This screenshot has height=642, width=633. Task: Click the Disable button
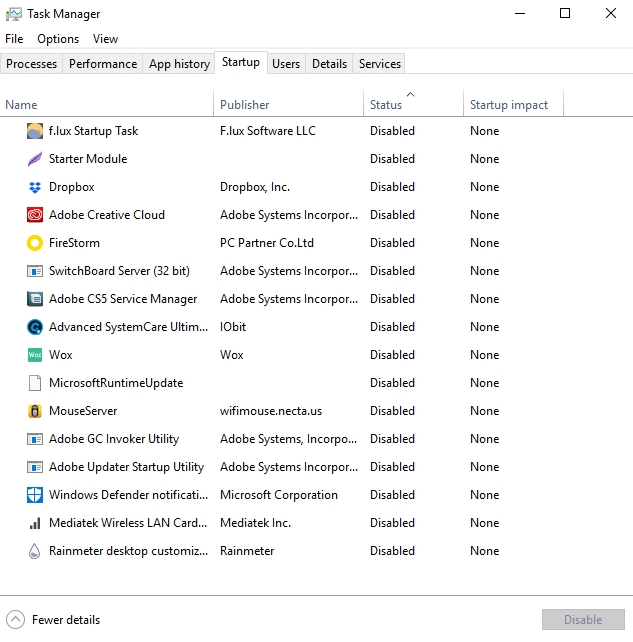pyautogui.click(x=583, y=620)
